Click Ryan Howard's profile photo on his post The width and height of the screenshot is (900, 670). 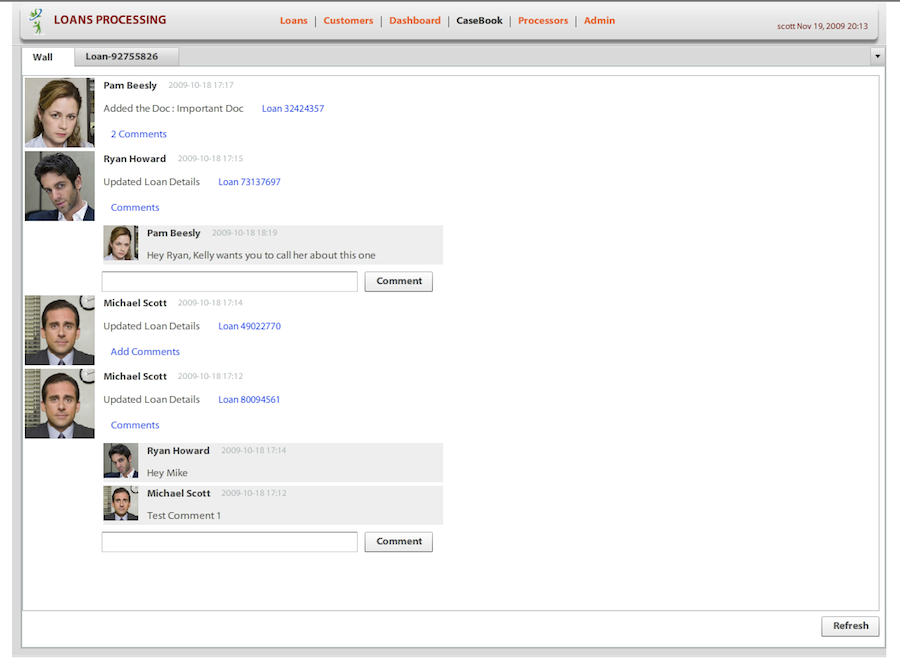60,186
